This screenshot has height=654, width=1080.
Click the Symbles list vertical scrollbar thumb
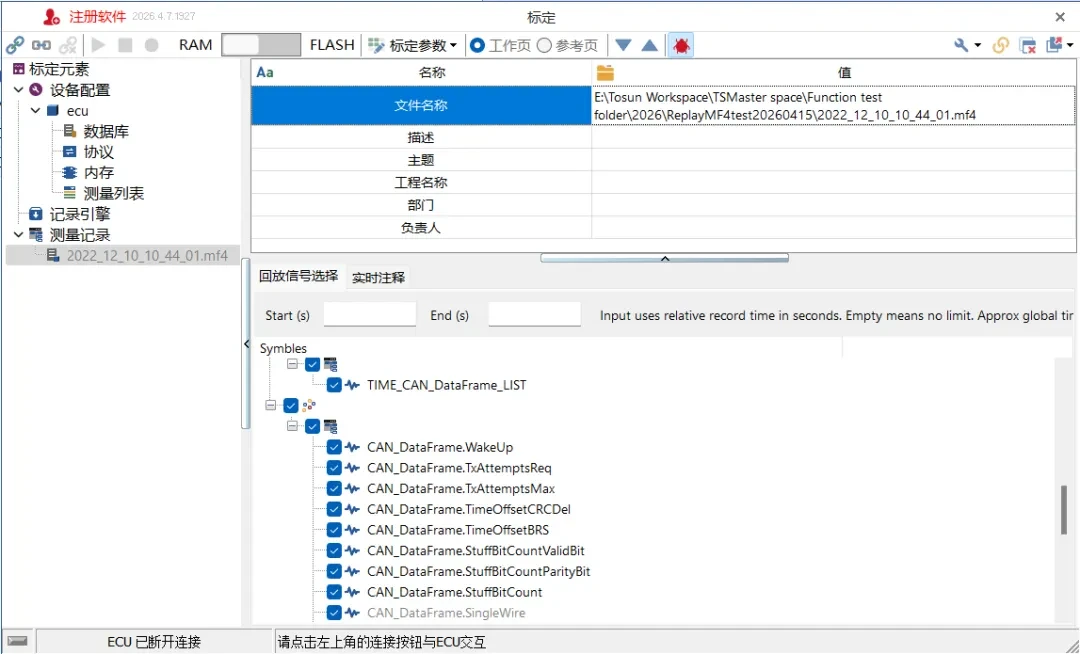click(x=1063, y=510)
